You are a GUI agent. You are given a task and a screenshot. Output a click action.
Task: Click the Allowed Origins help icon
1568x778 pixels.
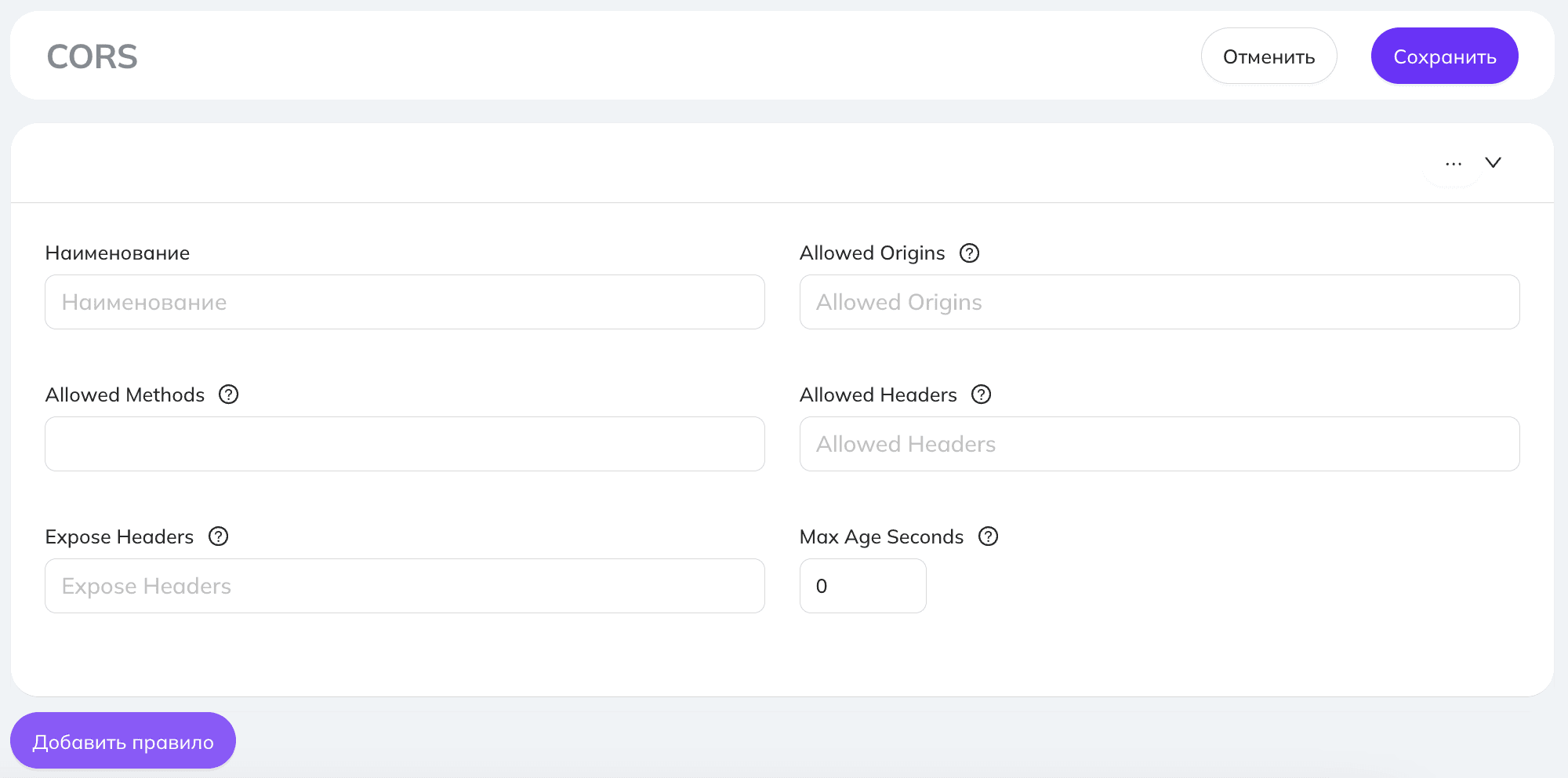point(970,253)
